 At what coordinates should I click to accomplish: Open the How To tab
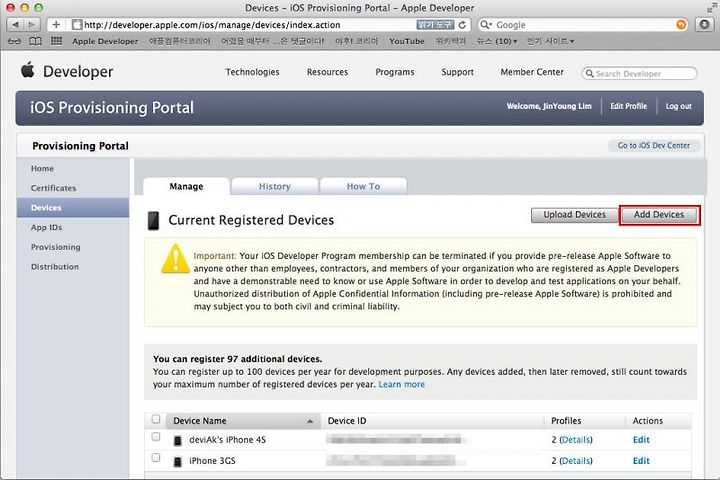coord(363,186)
